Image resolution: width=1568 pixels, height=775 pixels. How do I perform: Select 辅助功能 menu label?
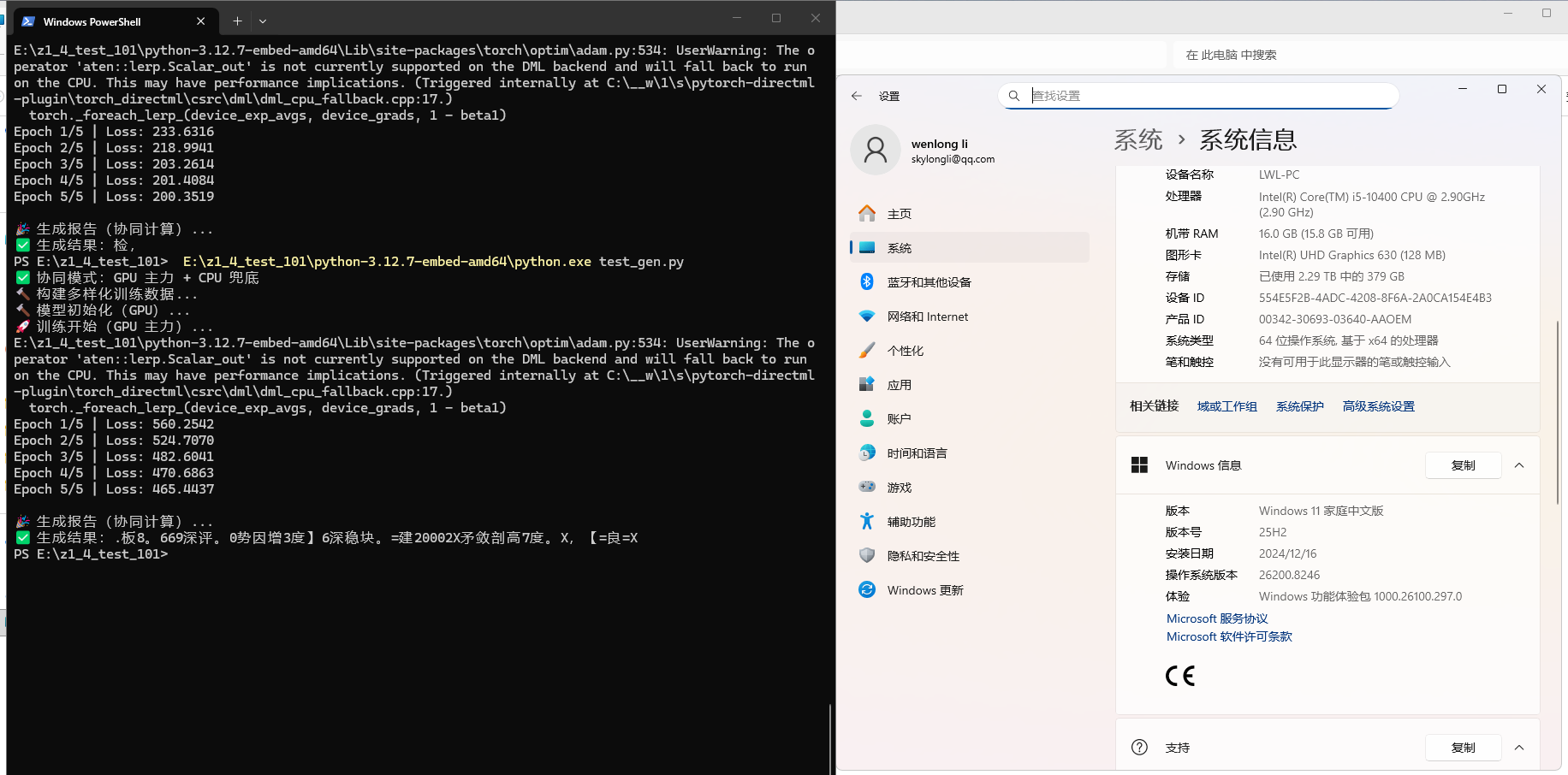[x=911, y=522]
